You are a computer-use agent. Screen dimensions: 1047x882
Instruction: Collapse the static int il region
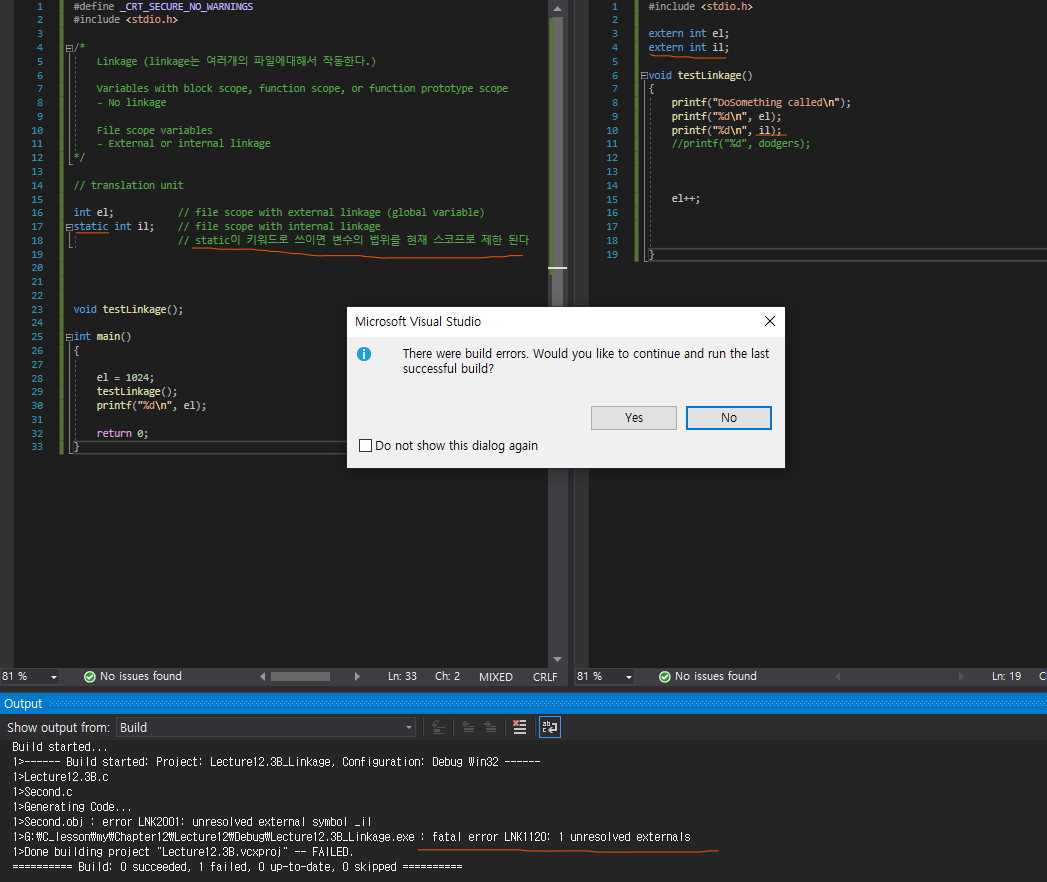click(x=69, y=227)
